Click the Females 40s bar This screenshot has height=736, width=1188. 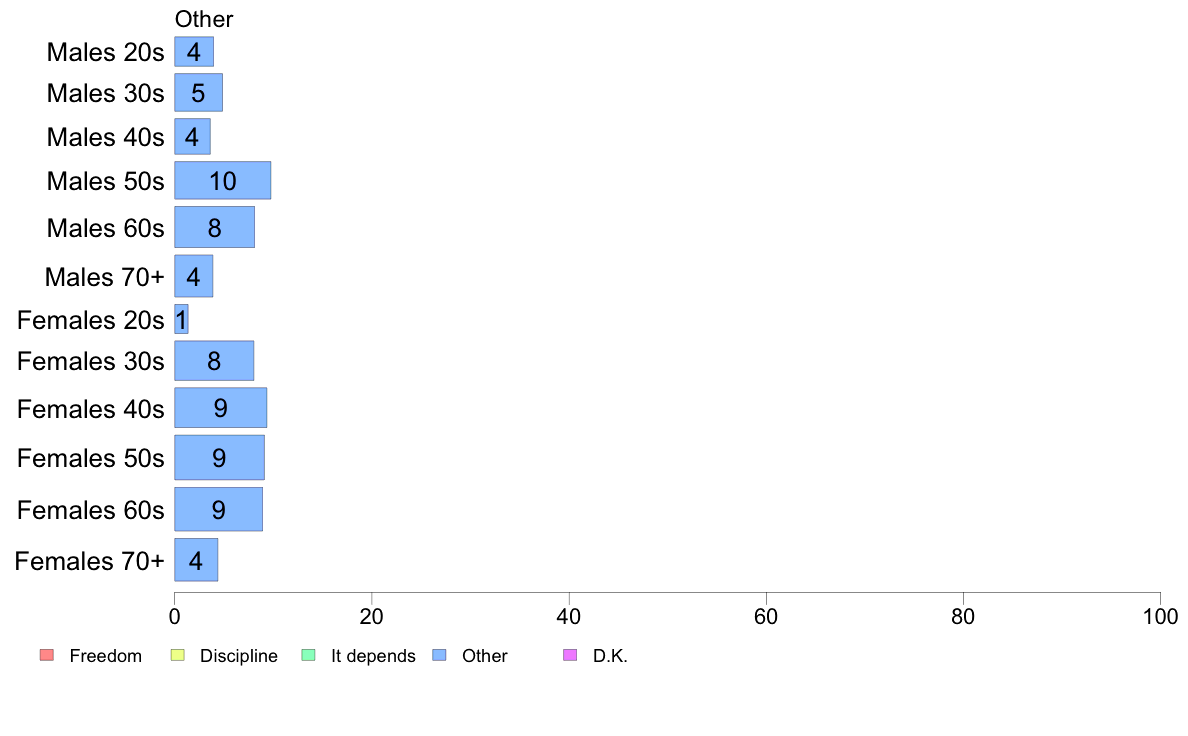(x=220, y=408)
